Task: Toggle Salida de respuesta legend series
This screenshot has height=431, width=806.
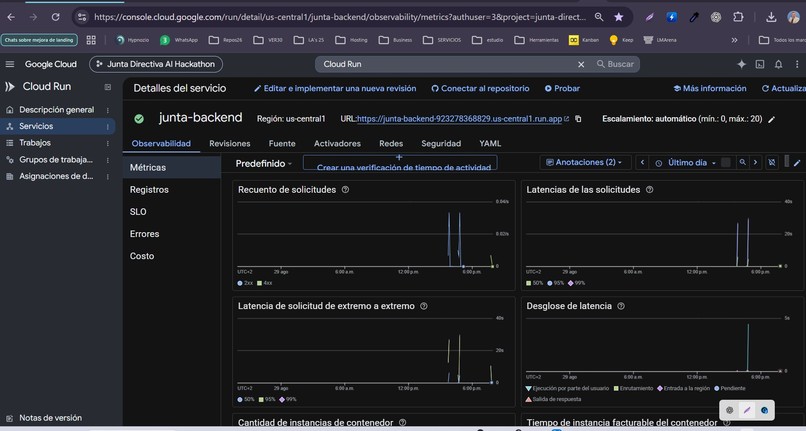Action: coord(554,399)
